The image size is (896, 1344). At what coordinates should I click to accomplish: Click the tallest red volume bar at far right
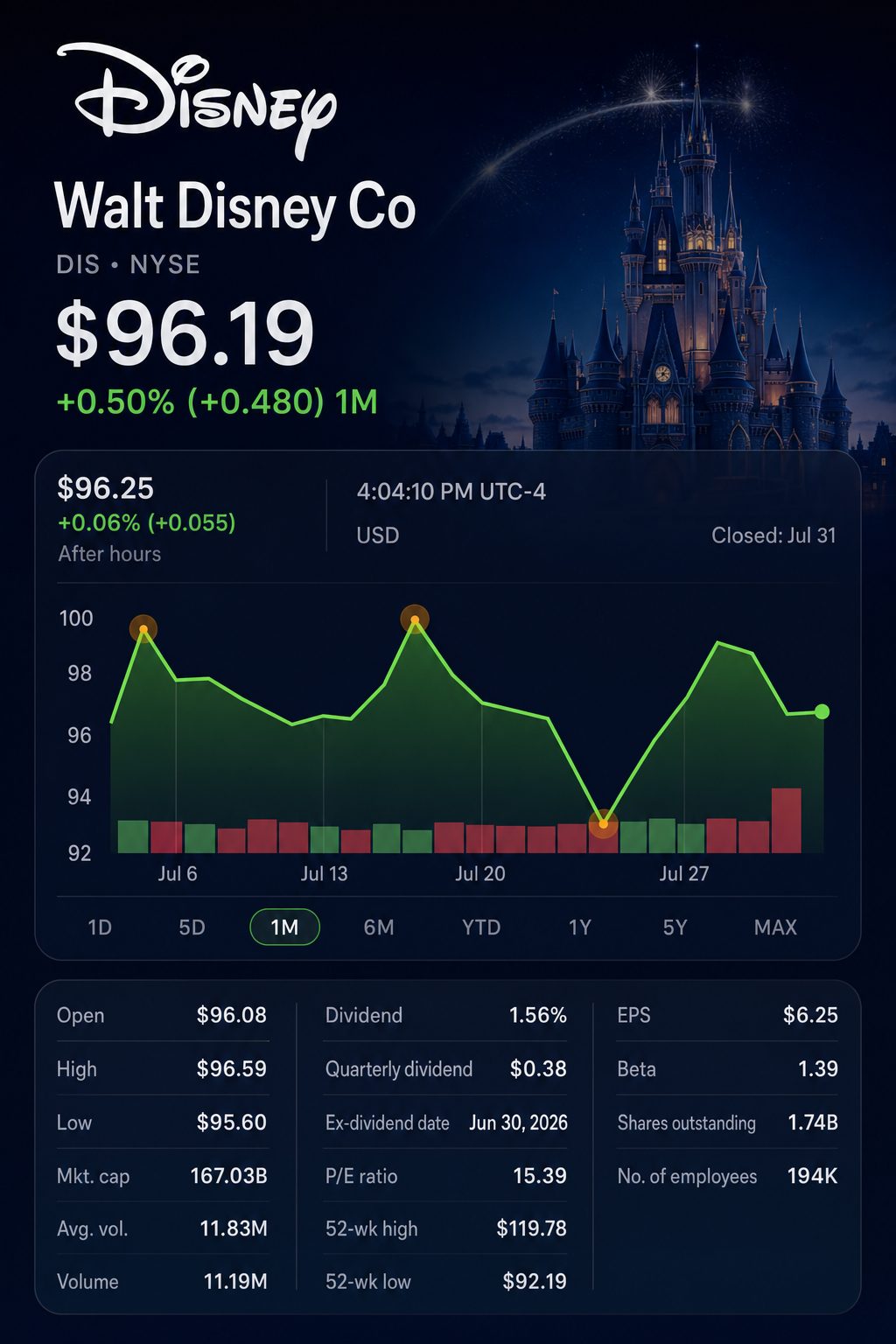[787, 821]
